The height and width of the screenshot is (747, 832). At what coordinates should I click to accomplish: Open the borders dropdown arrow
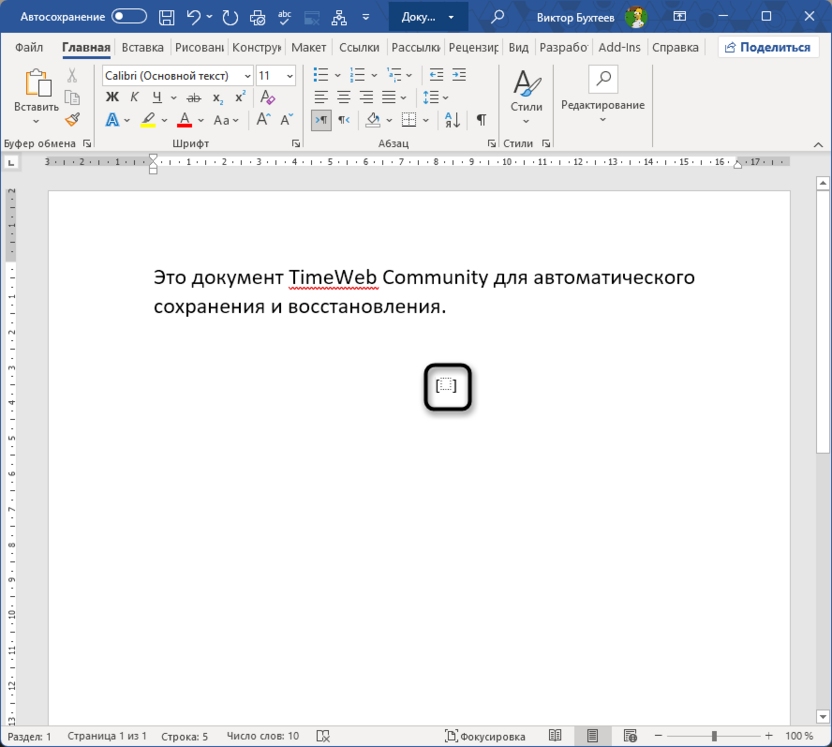tap(426, 120)
